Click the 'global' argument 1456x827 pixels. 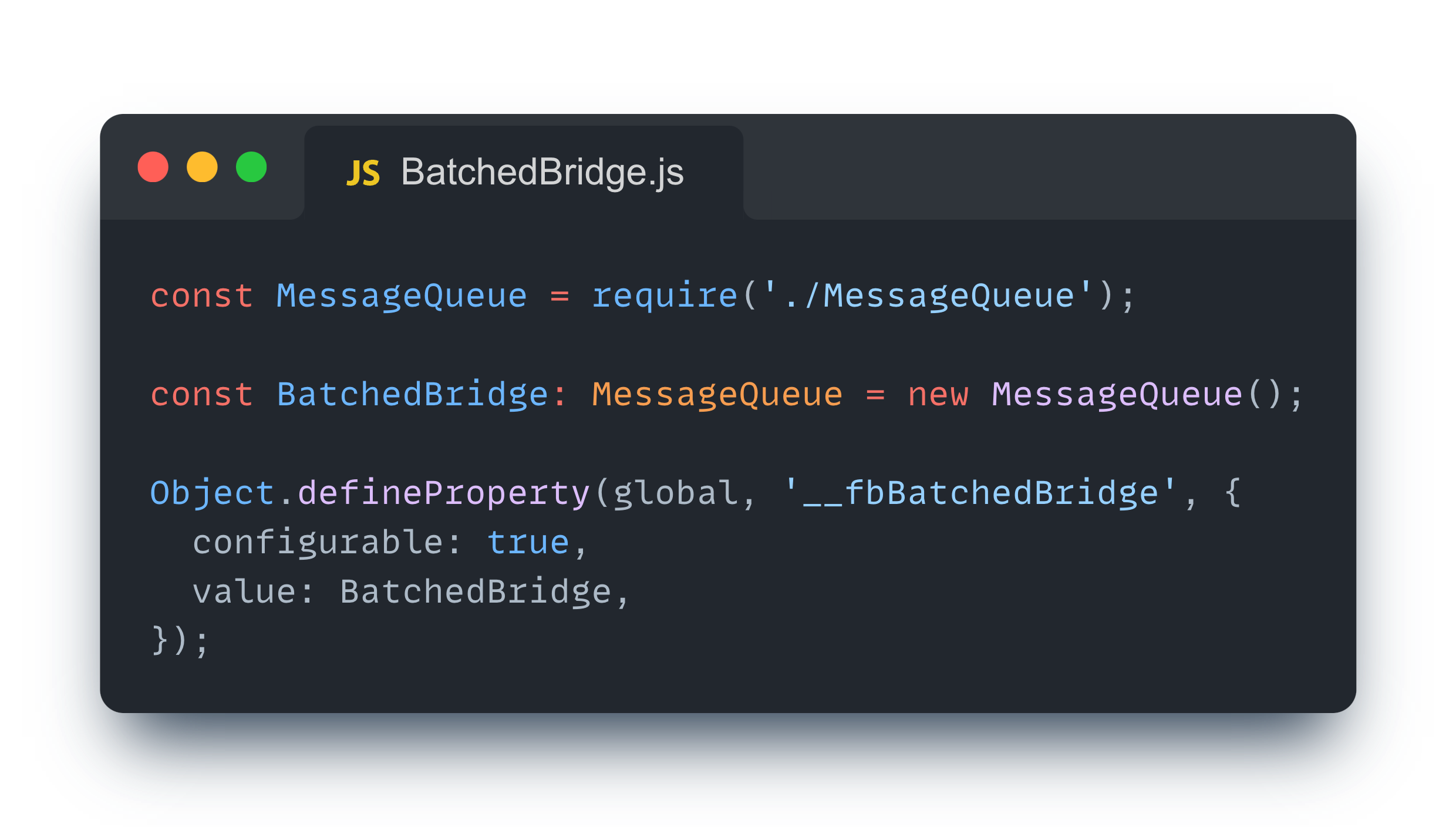pos(676,493)
